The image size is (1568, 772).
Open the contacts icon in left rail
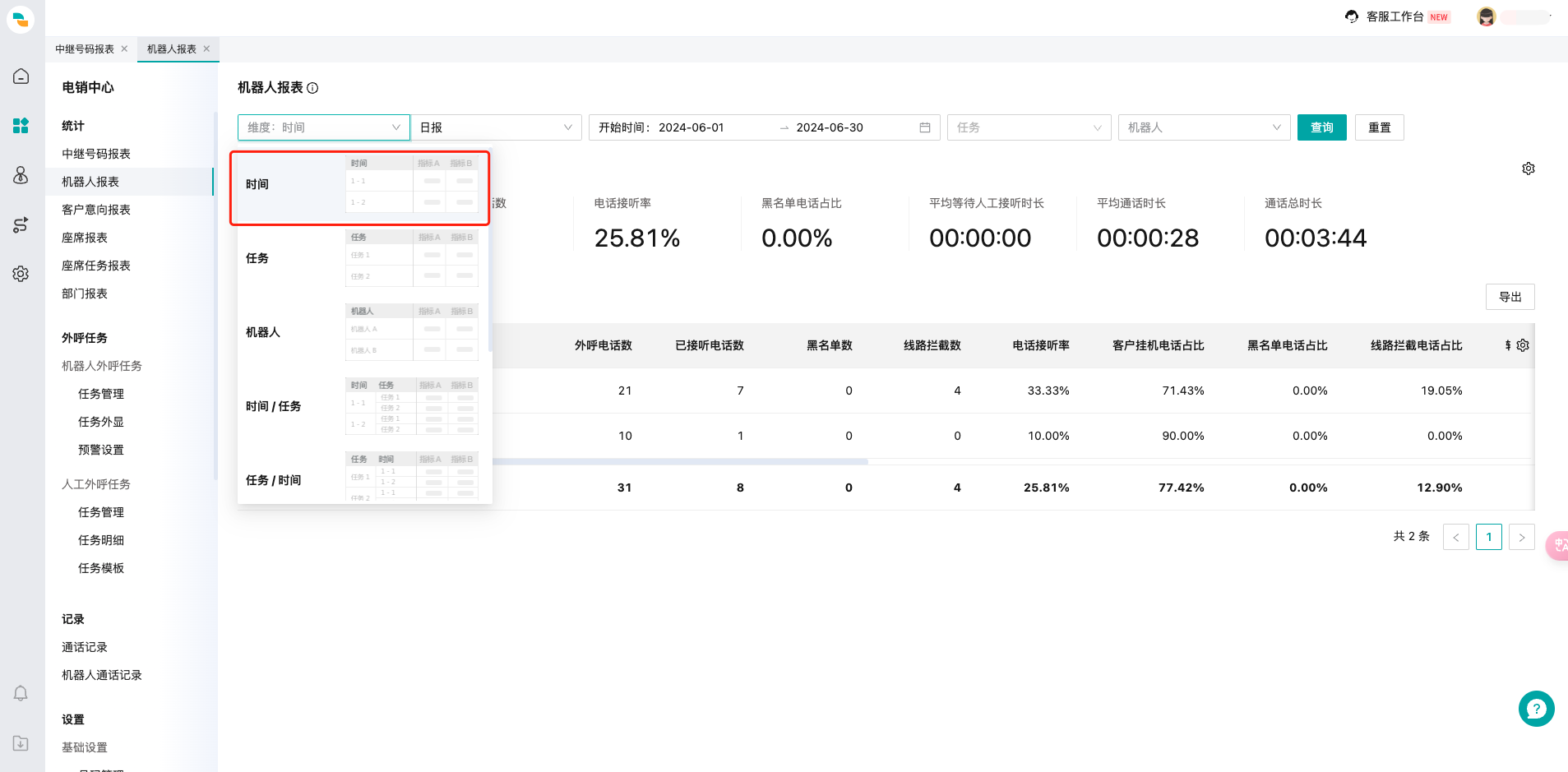(x=21, y=175)
